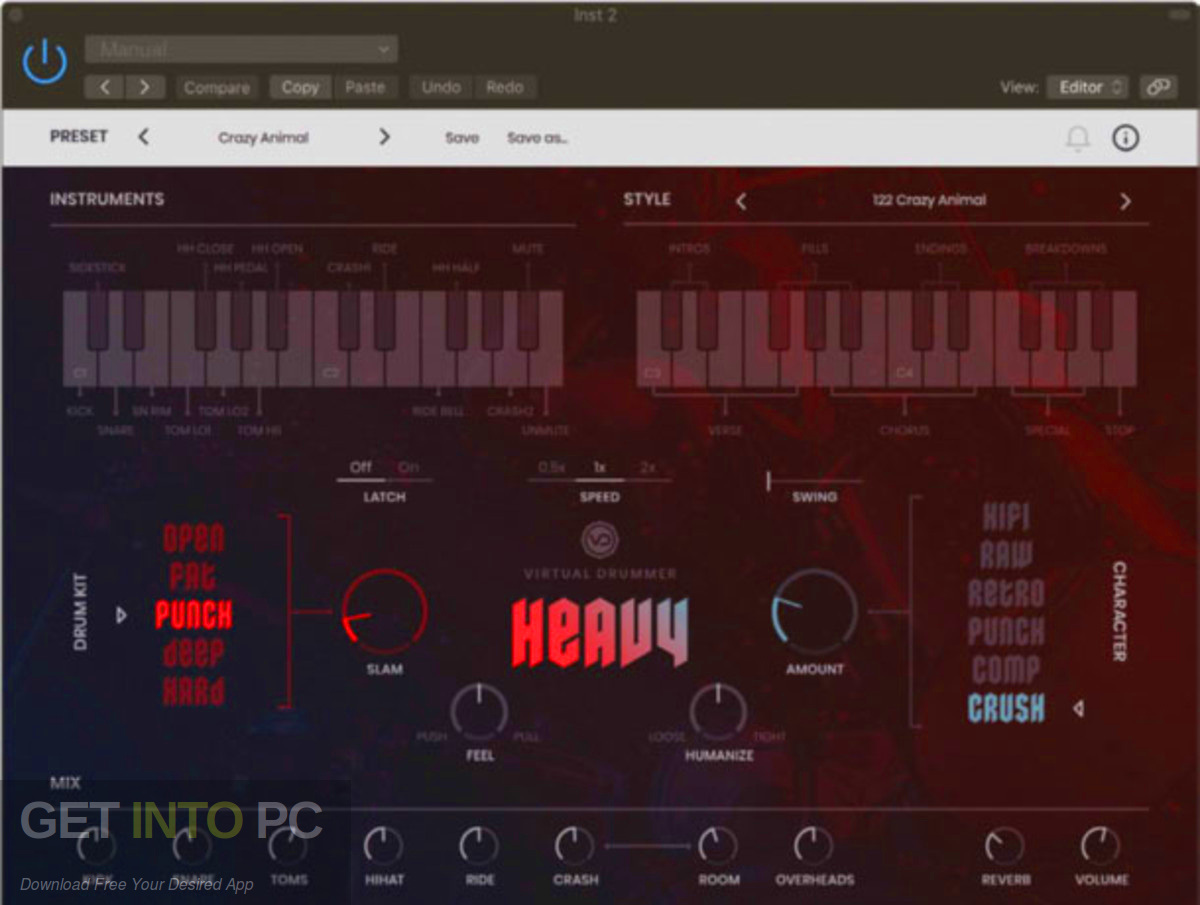The height and width of the screenshot is (905, 1200).
Task: Click the CRASH mix knob
Action: (574, 846)
